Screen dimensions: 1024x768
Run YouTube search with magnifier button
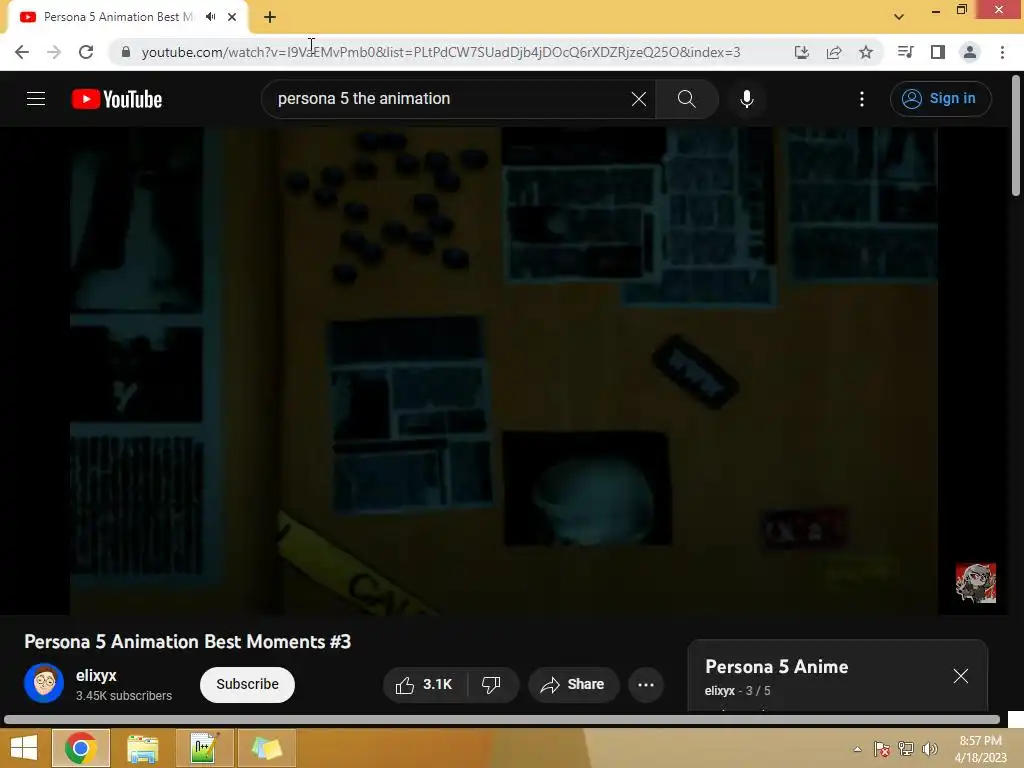(686, 99)
